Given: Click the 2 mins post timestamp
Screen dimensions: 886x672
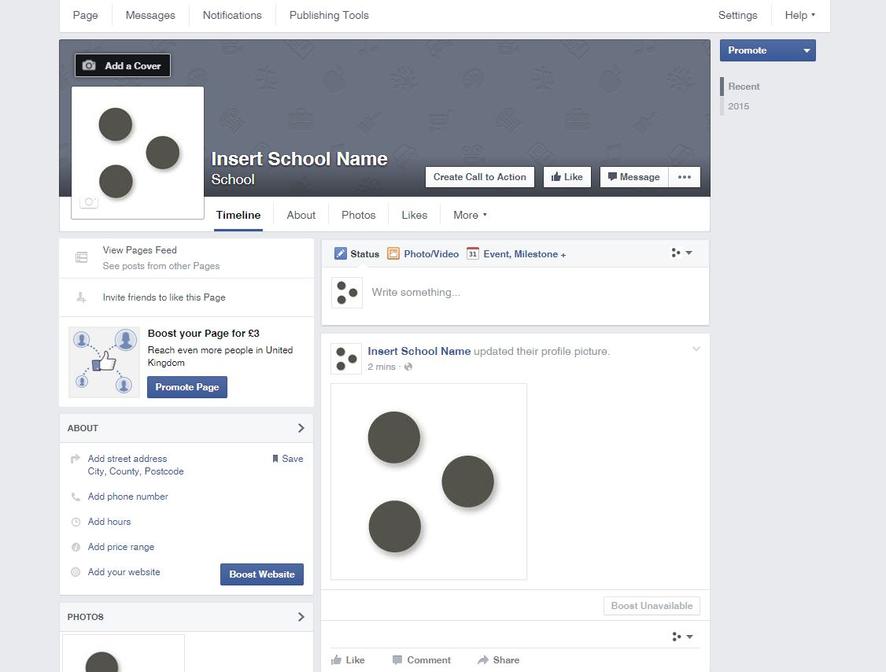Looking at the screenshot, I should point(381,367).
